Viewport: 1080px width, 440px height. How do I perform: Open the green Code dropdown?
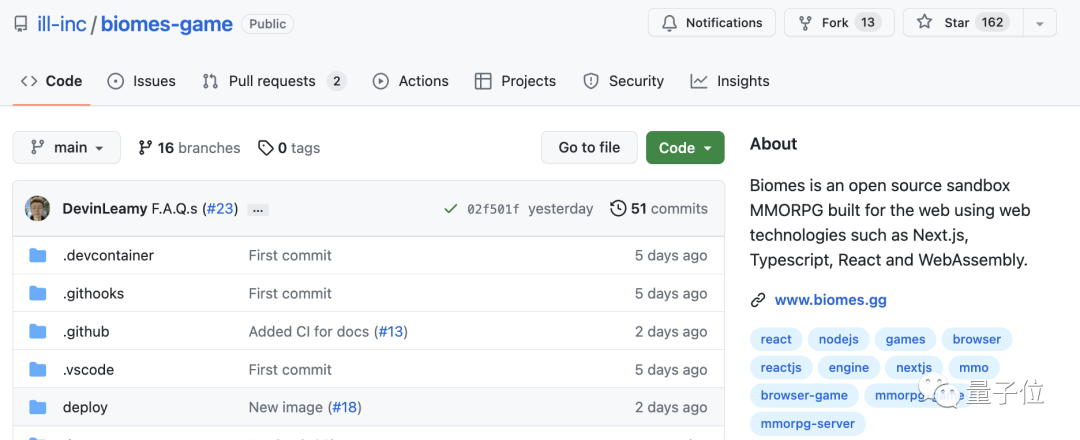coord(684,147)
